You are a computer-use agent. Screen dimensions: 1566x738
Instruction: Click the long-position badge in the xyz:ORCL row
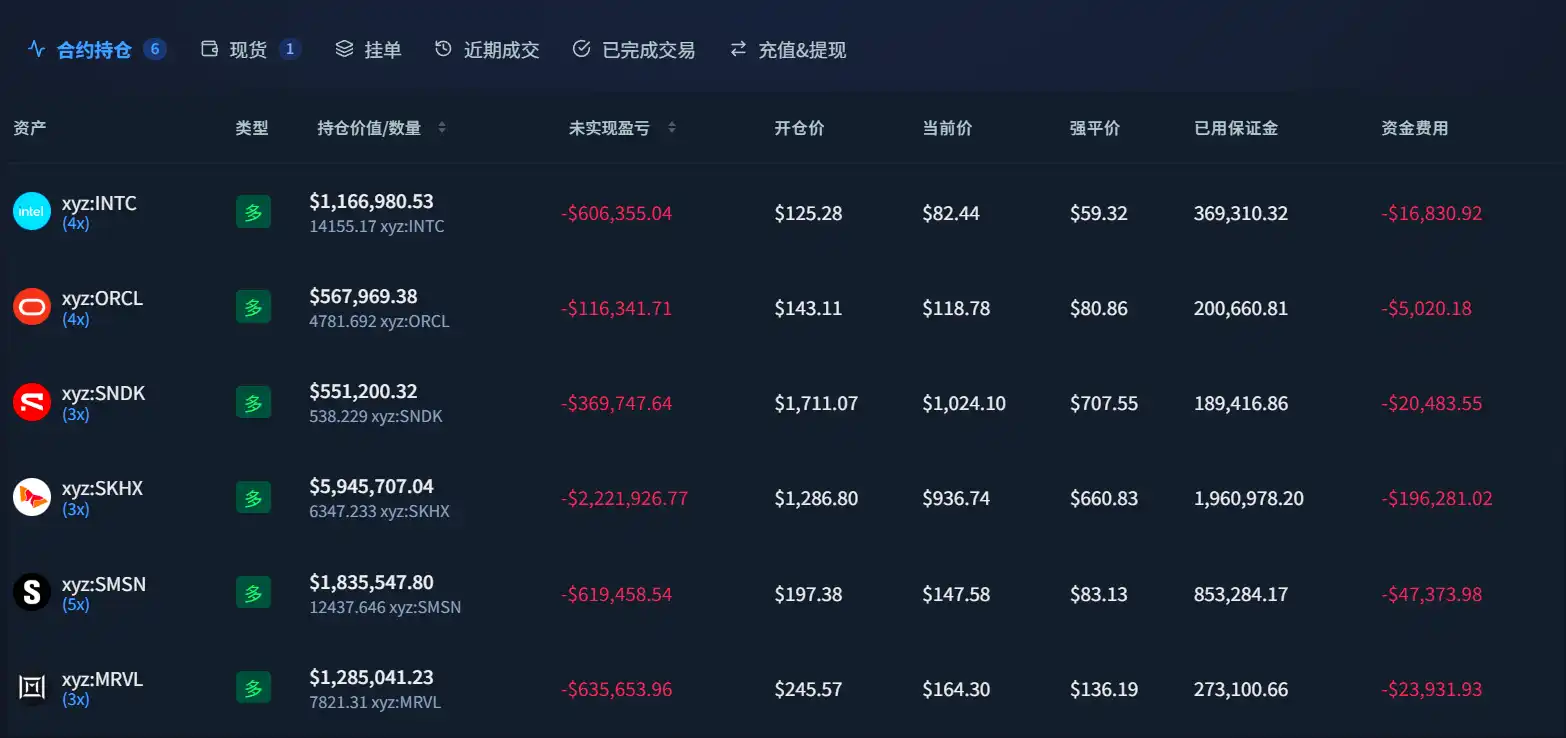point(253,307)
